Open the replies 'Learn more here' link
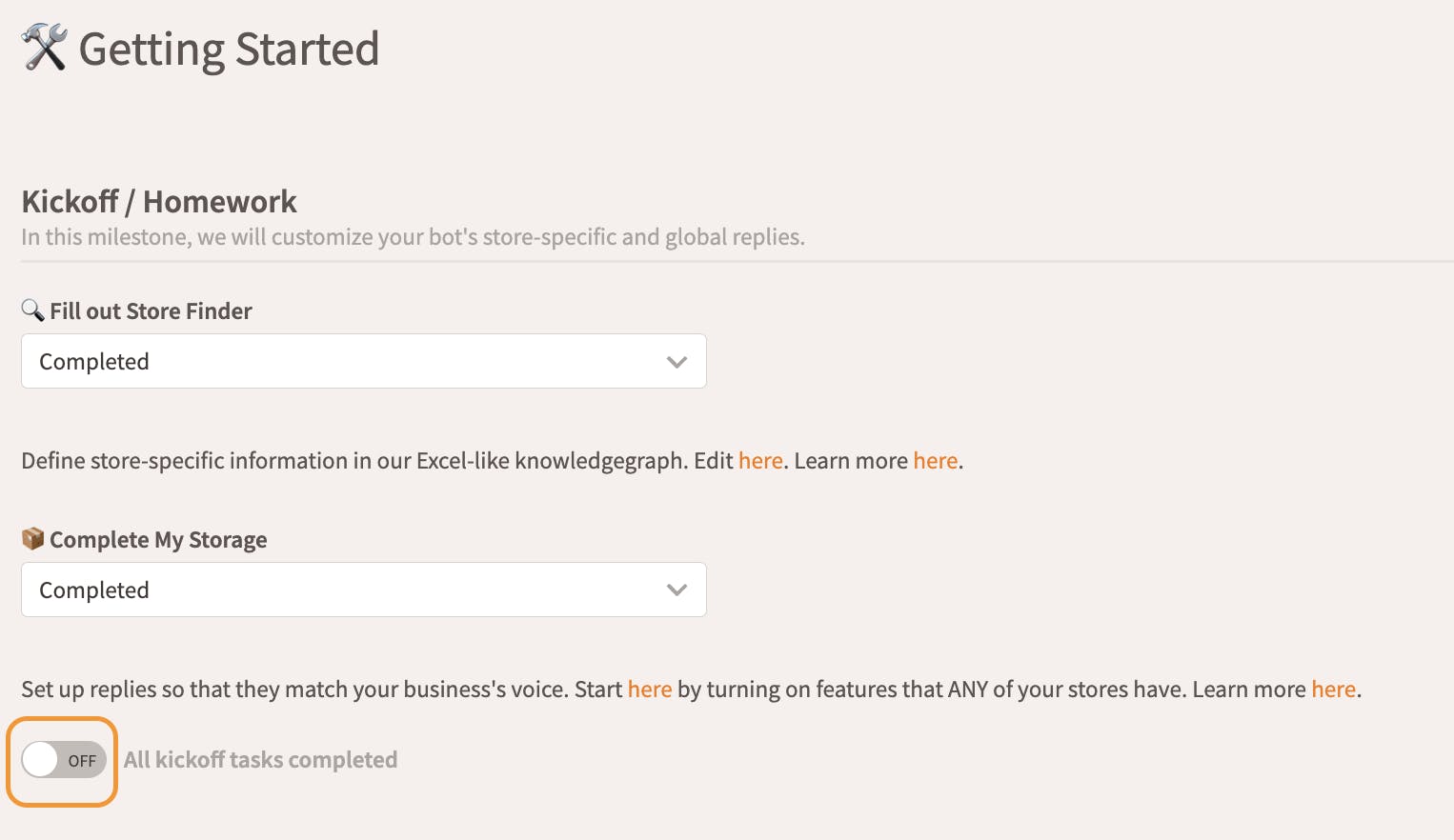Image resolution: width=1454 pixels, height=840 pixels. pos(1333,690)
